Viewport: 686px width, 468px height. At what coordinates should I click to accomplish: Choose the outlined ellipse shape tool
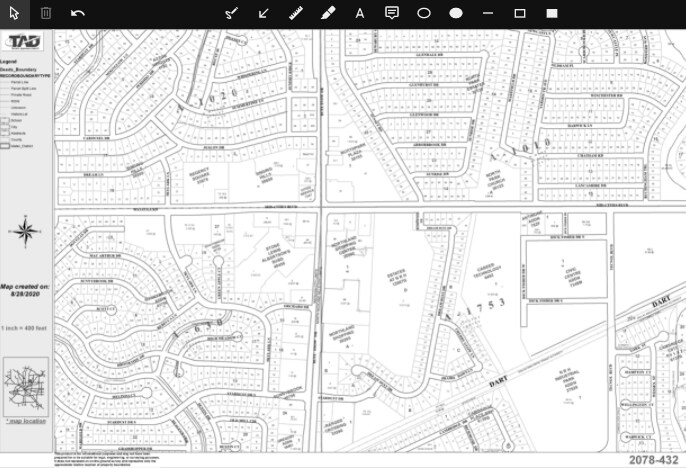pyautogui.click(x=424, y=13)
